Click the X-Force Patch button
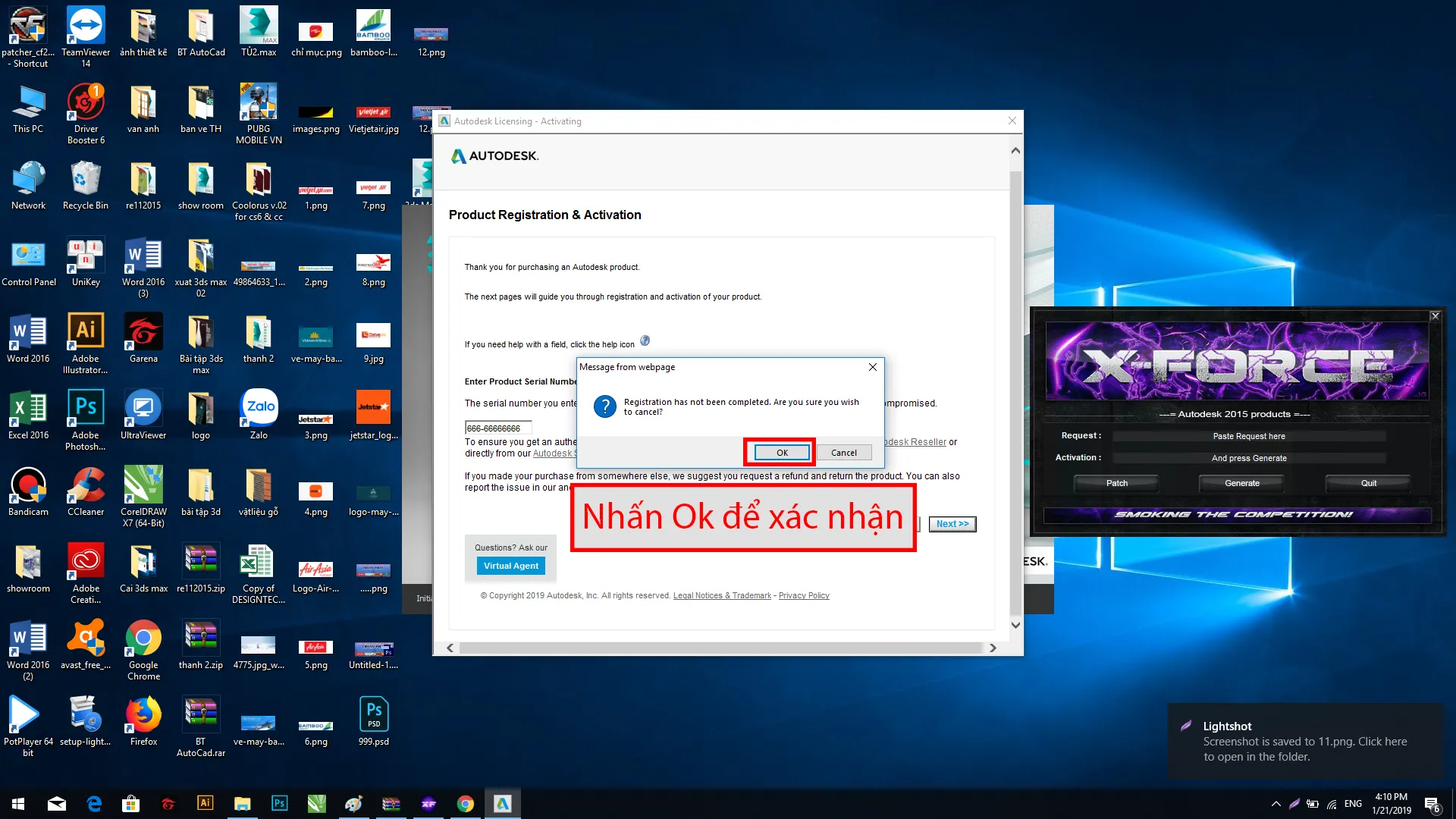This screenshot has height=819, width=1456. pyautogui.click(x=1116, y=483)
